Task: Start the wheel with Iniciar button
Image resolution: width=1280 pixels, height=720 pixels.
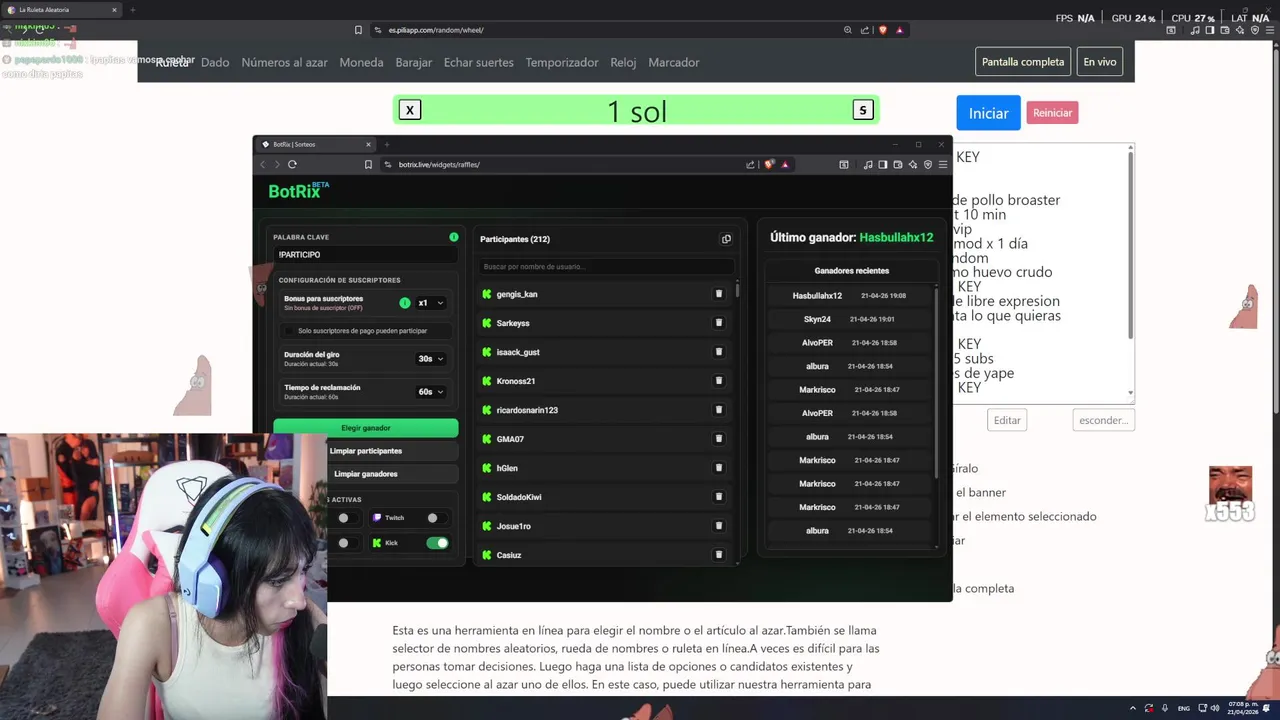Action: pos(988,113)
